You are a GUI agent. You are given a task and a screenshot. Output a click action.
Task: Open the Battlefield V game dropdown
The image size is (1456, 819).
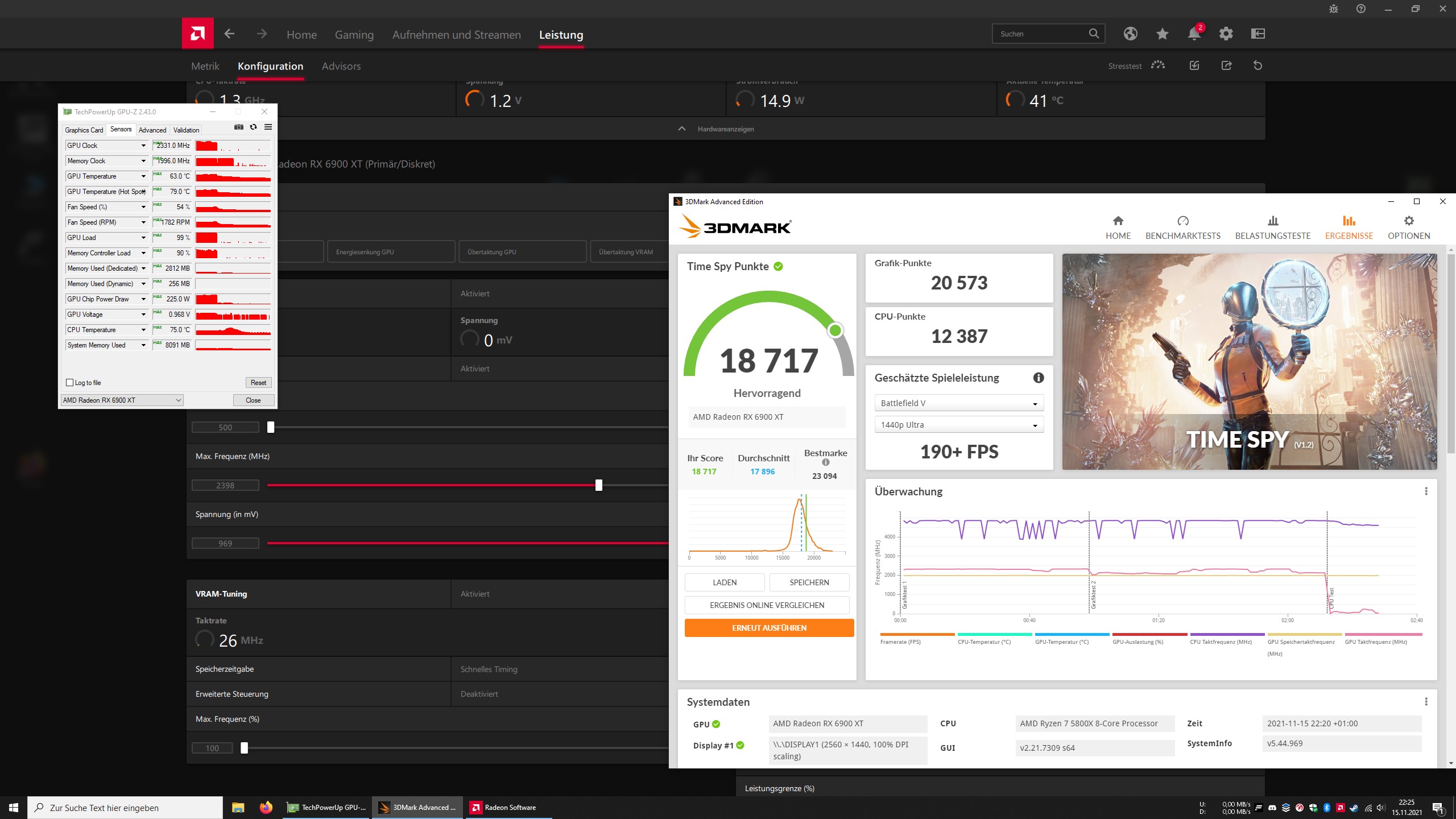coord(958,403)
